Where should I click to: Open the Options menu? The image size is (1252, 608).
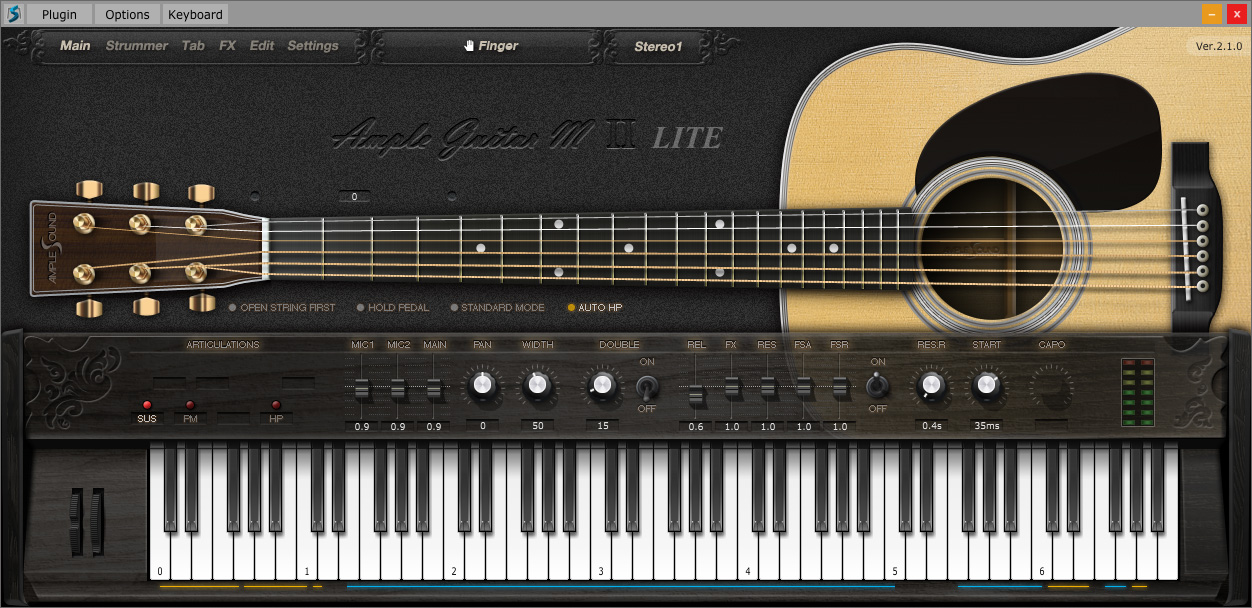pos(126,14)
